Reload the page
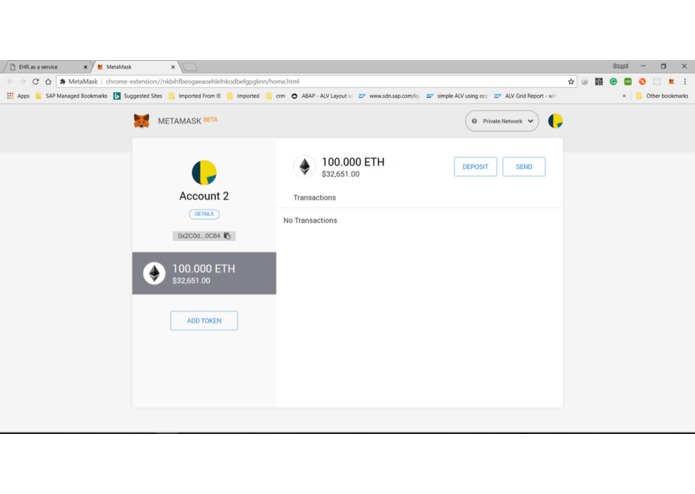 pos(35,82)
